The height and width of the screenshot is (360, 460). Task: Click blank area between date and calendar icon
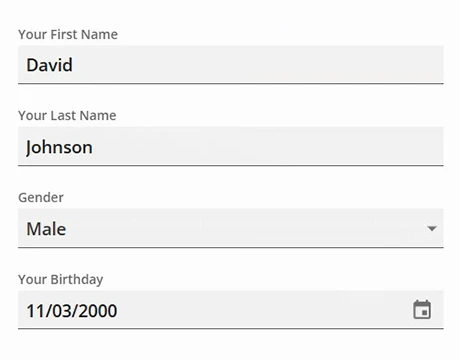coord(265,310)
